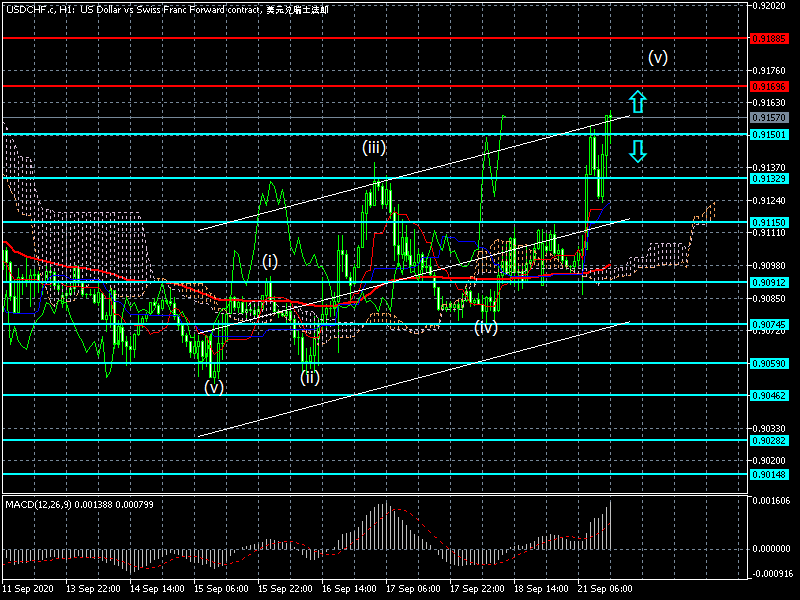Select the (iii) wave label
The height and width of the screenshot is (600, 800).
click(374, 147)
